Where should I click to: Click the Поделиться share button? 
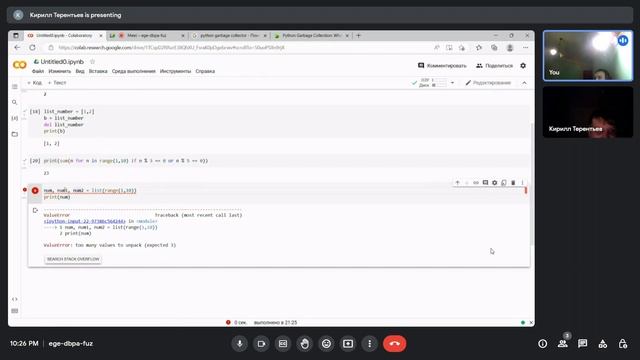coord(494,65)
